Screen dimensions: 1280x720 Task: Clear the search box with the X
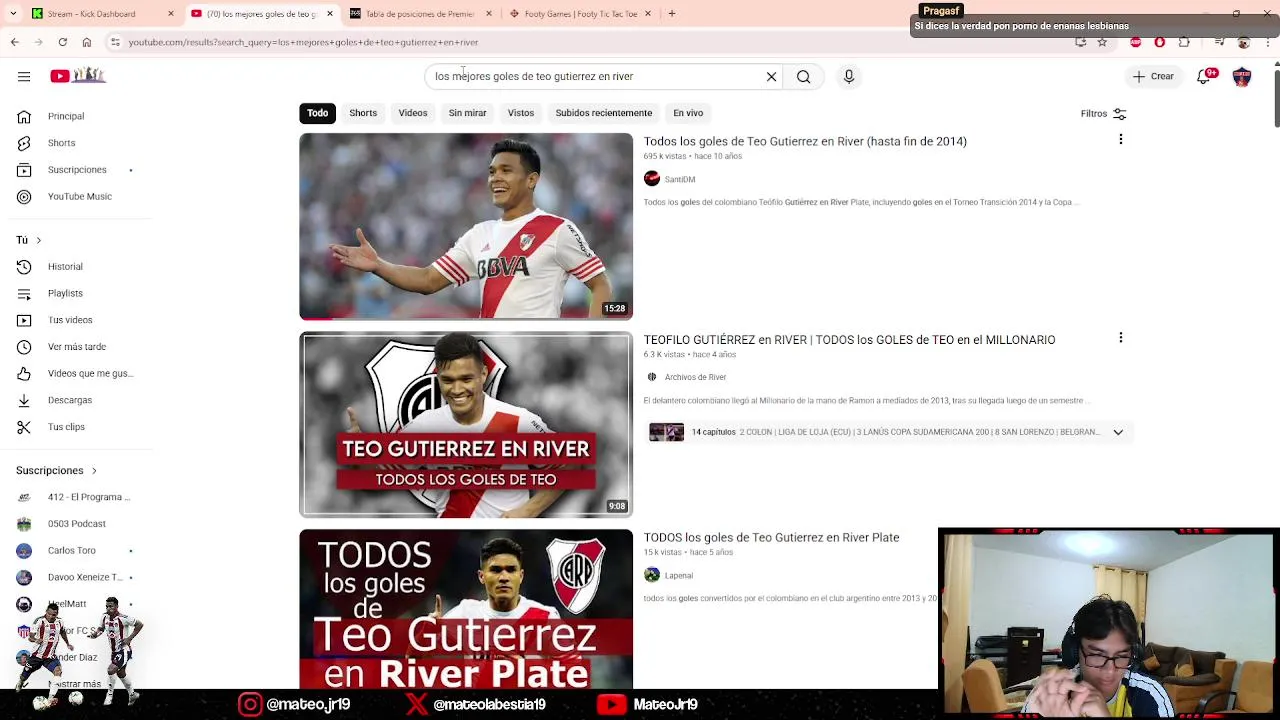(771, 77)
